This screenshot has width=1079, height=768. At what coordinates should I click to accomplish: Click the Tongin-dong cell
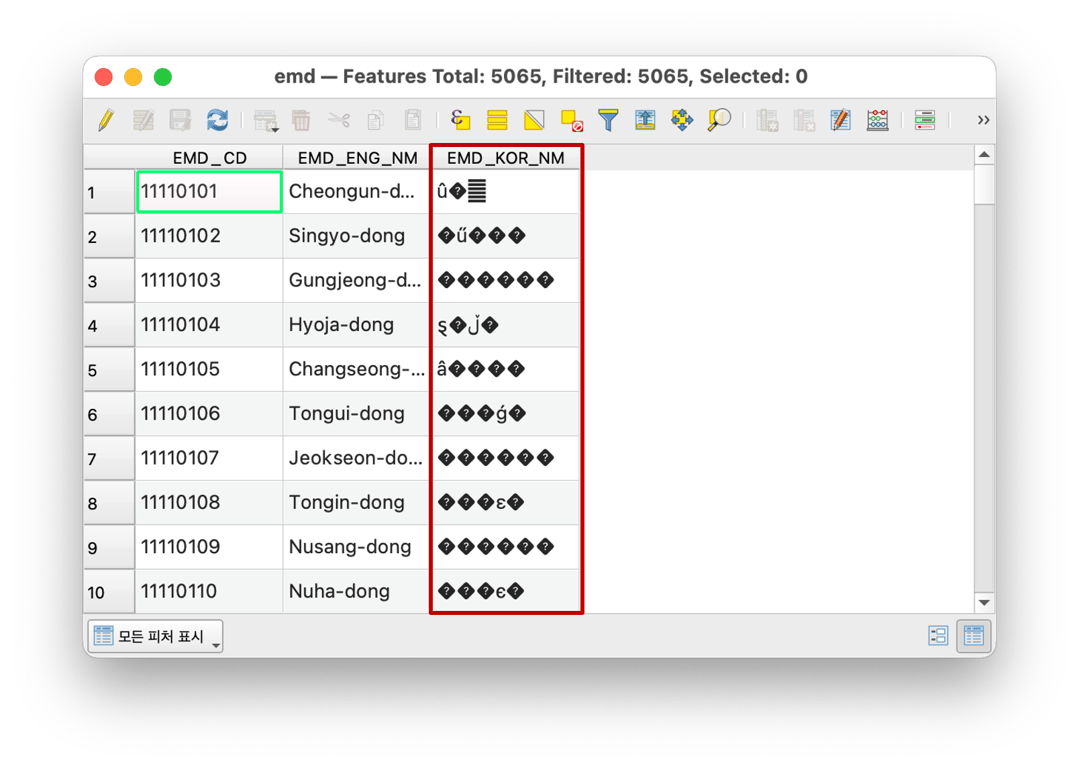[357, 502]
